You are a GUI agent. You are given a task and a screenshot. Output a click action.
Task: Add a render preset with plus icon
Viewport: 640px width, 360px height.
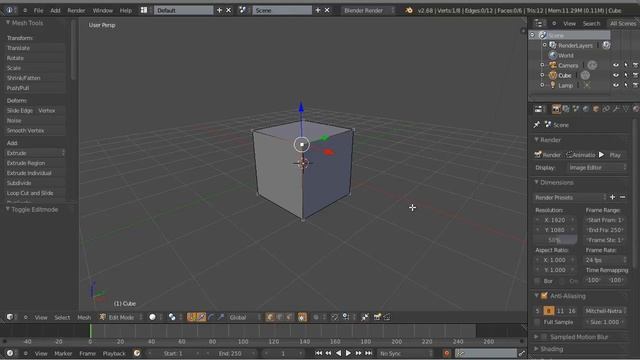pos(612,197)
